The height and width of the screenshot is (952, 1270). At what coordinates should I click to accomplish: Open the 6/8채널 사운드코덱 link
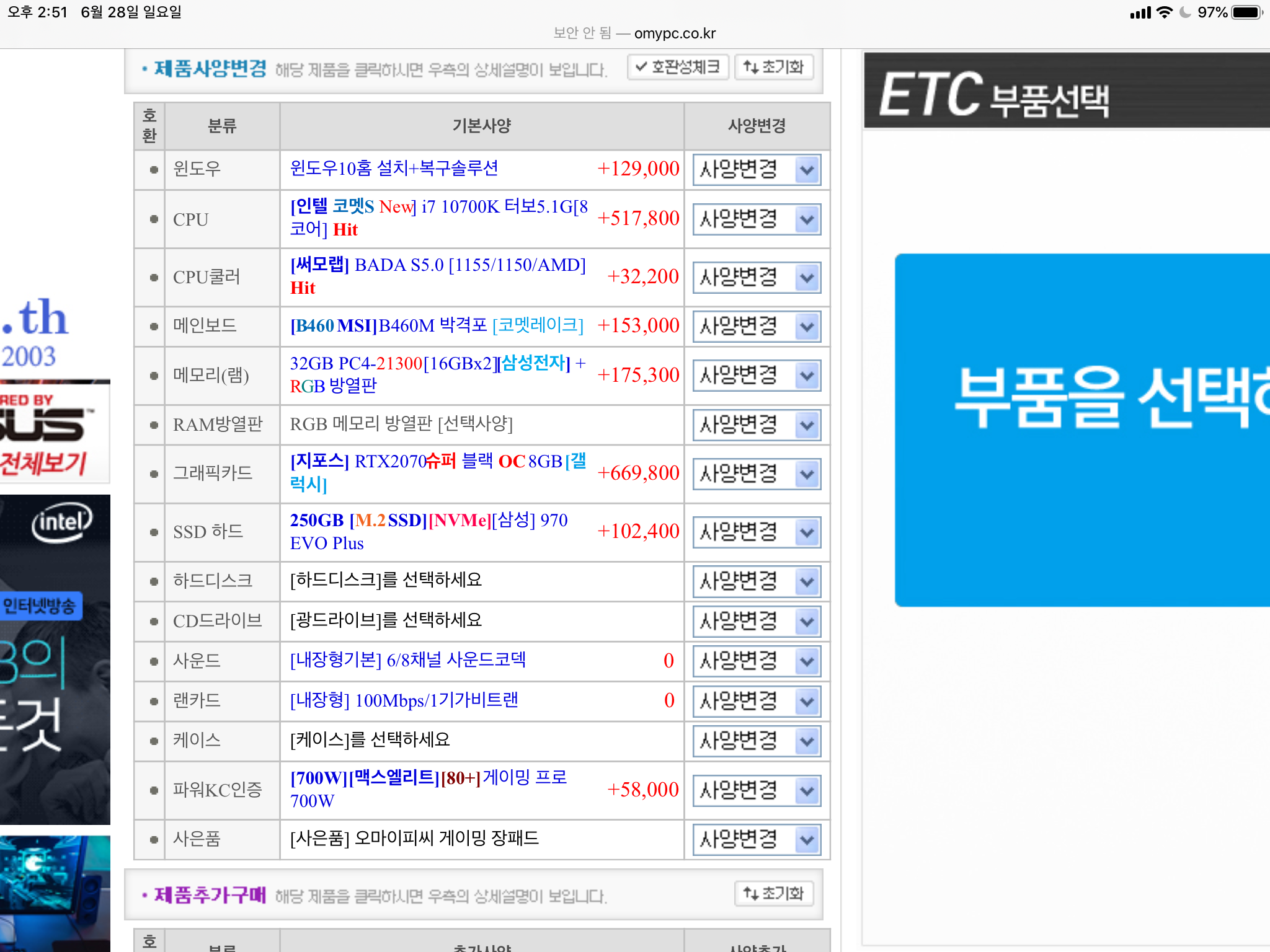(x=407, y=659)
